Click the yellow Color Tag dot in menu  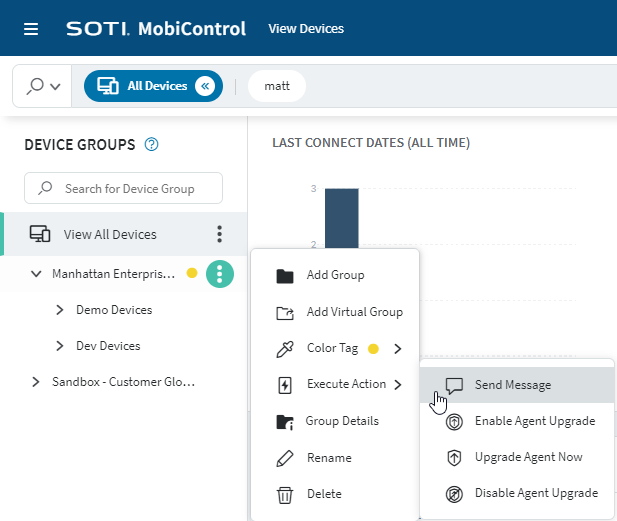(x=373, y=349)
